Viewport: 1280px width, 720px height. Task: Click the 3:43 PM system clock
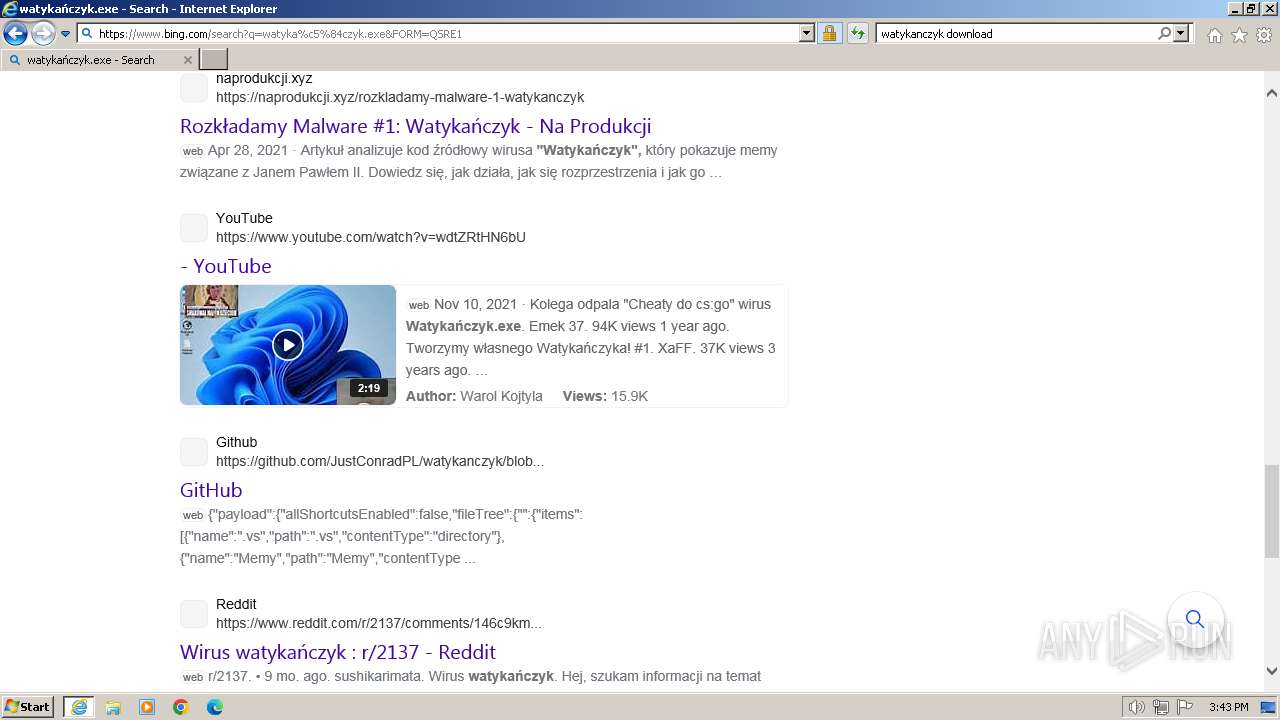coord(1229,707)
